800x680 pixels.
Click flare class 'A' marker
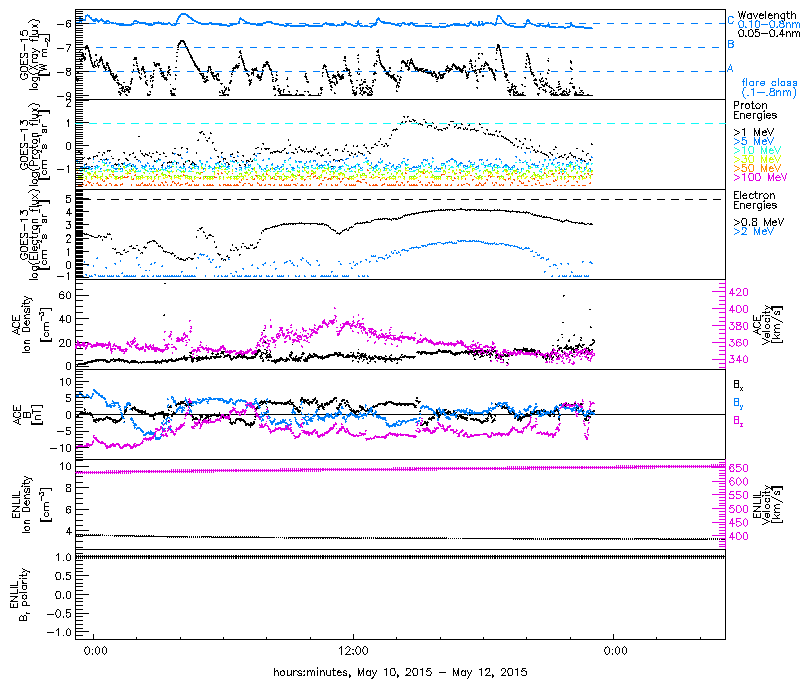pyautogui.click(x=730, y=68)
